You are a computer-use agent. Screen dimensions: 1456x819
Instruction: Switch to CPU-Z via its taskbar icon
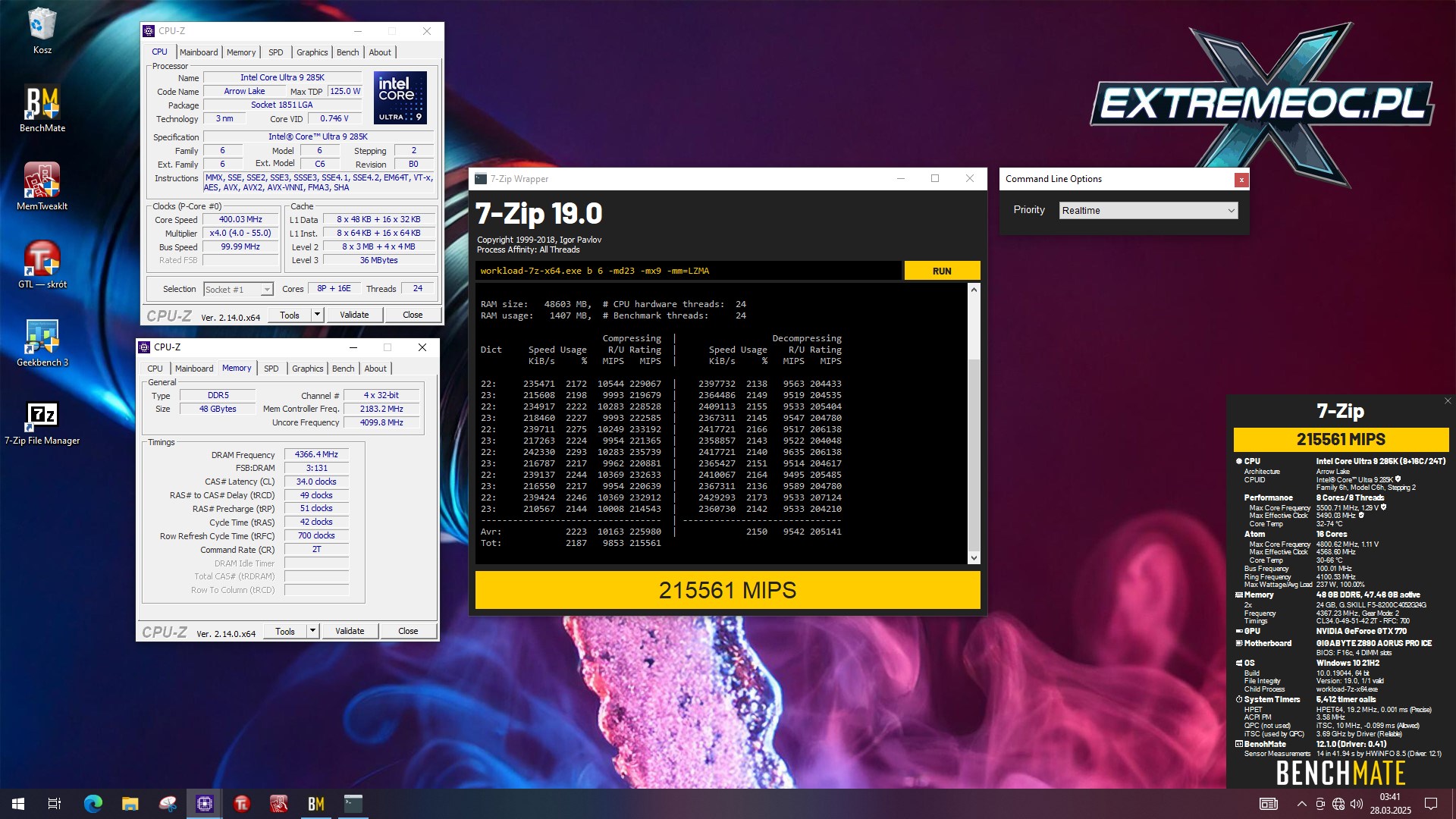point(205,804)
